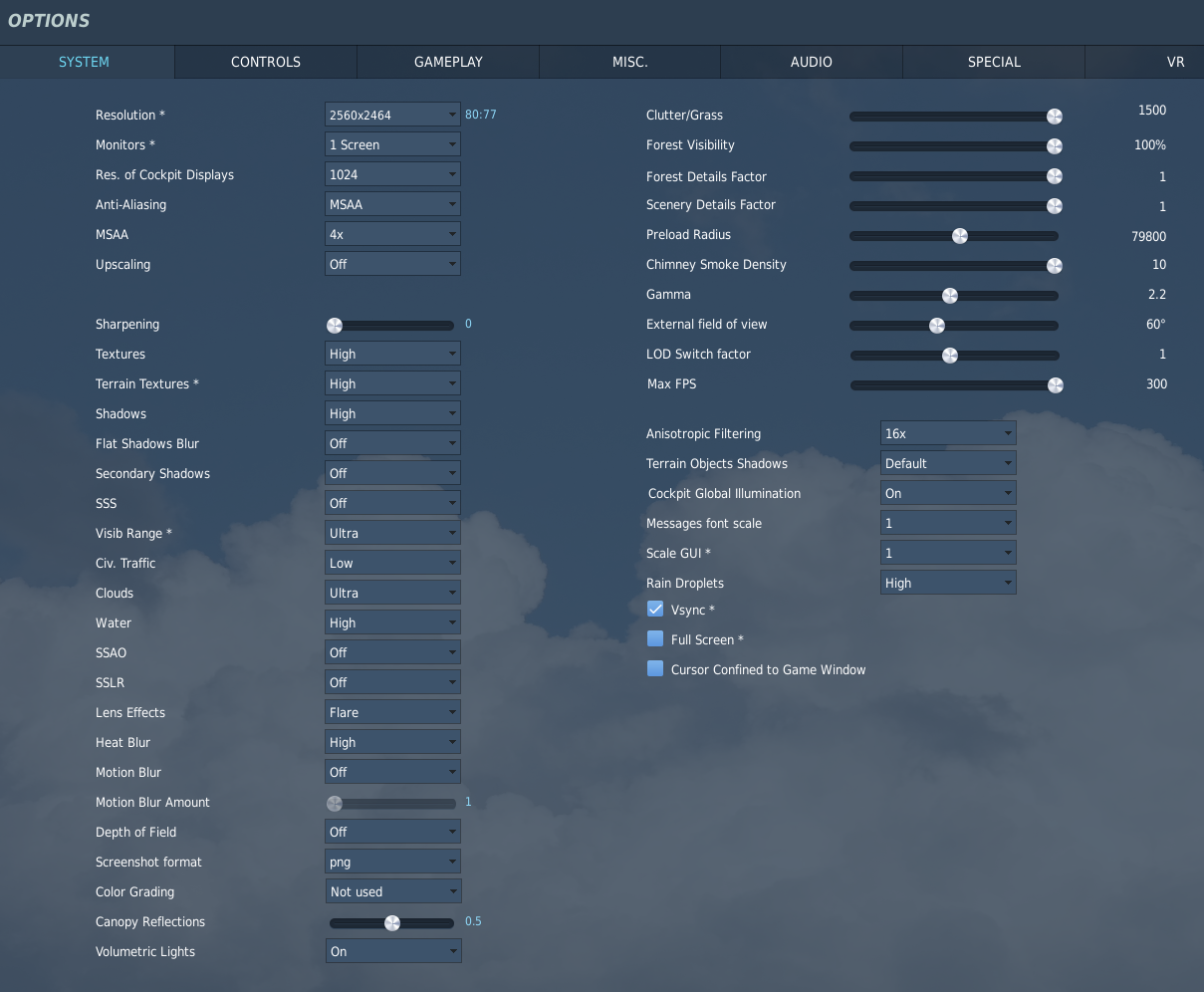Switch to the VR tab
This screenshot has width=1204, height=992.
click(x=1145, y=62)
